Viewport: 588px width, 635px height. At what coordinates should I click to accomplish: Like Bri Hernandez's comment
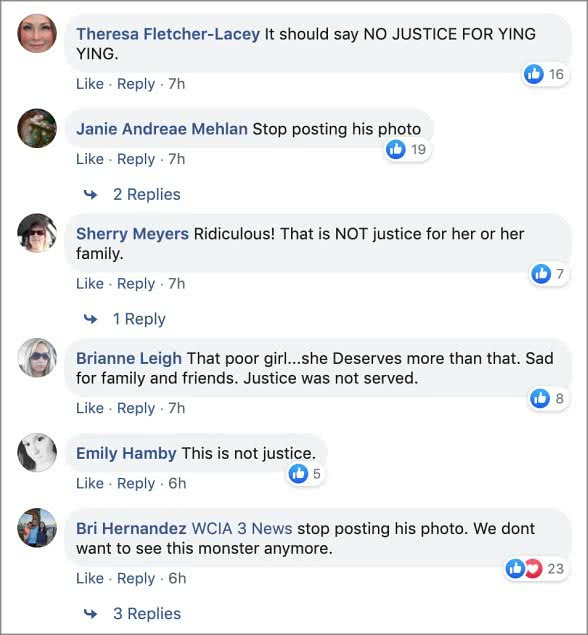click(90, 578)
